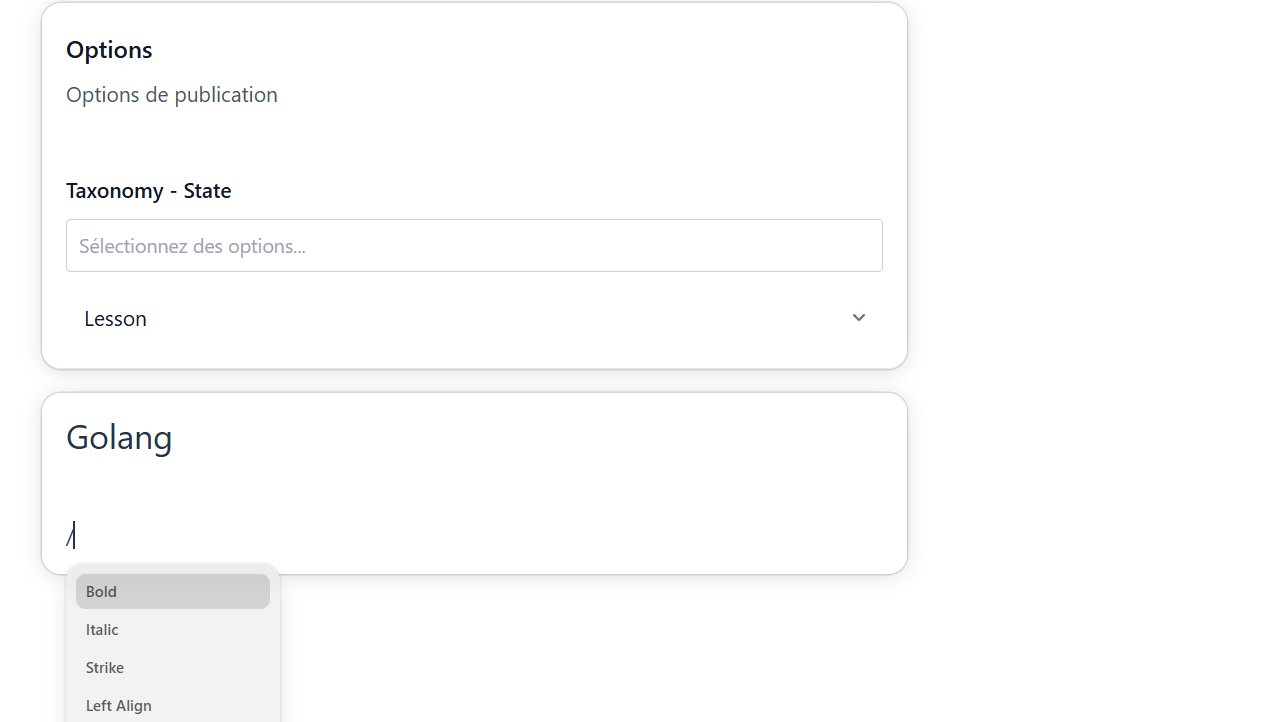Apply Strike from the command menu
The image size is (1279, 722).
click(x=172, y=668)
